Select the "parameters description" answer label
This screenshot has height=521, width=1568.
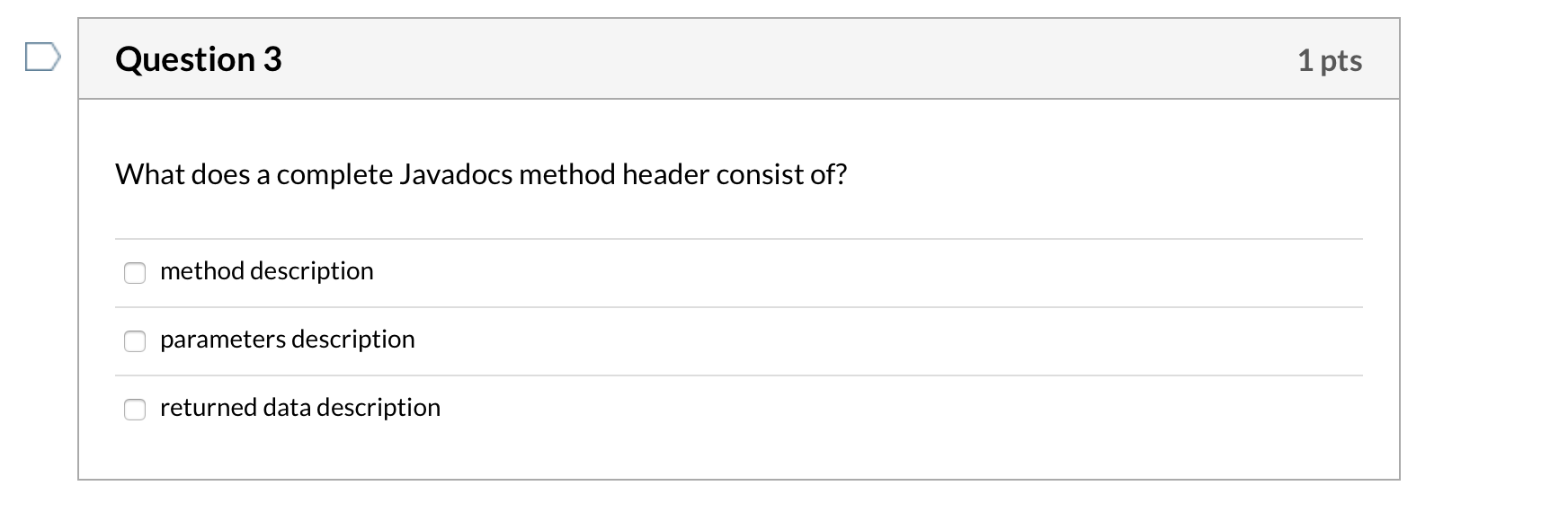(x=288, y=340)
